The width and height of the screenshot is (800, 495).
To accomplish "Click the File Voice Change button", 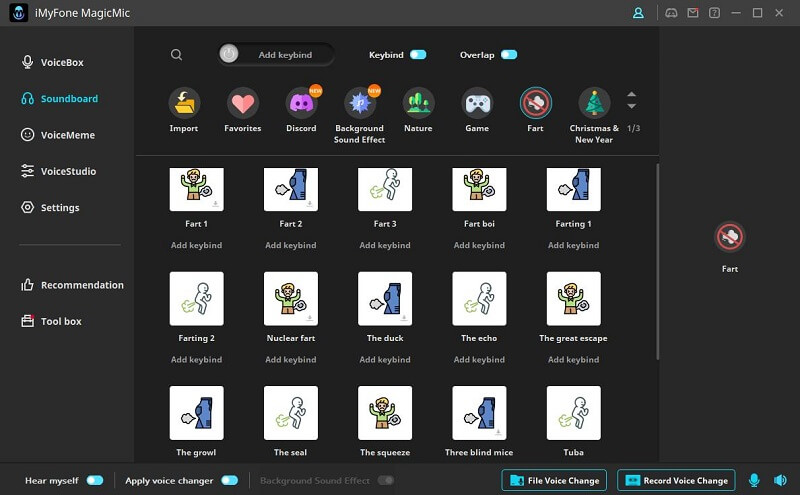I will 554,480.
